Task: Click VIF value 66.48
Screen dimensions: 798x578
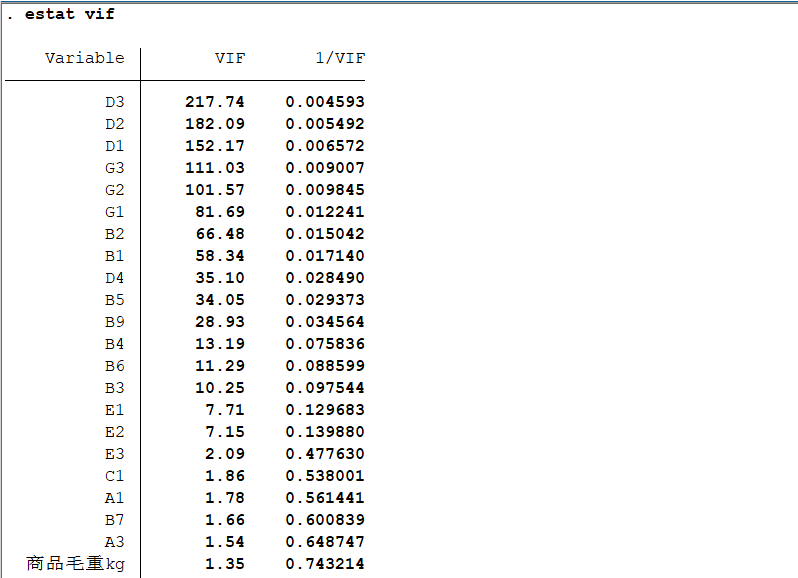Action: (x=220, y=234)
